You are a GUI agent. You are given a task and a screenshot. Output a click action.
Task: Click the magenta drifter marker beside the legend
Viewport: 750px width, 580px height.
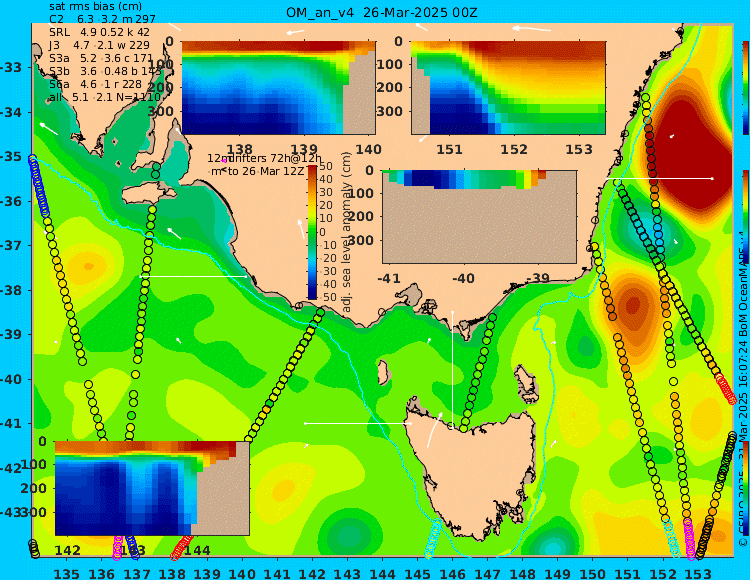224,161
